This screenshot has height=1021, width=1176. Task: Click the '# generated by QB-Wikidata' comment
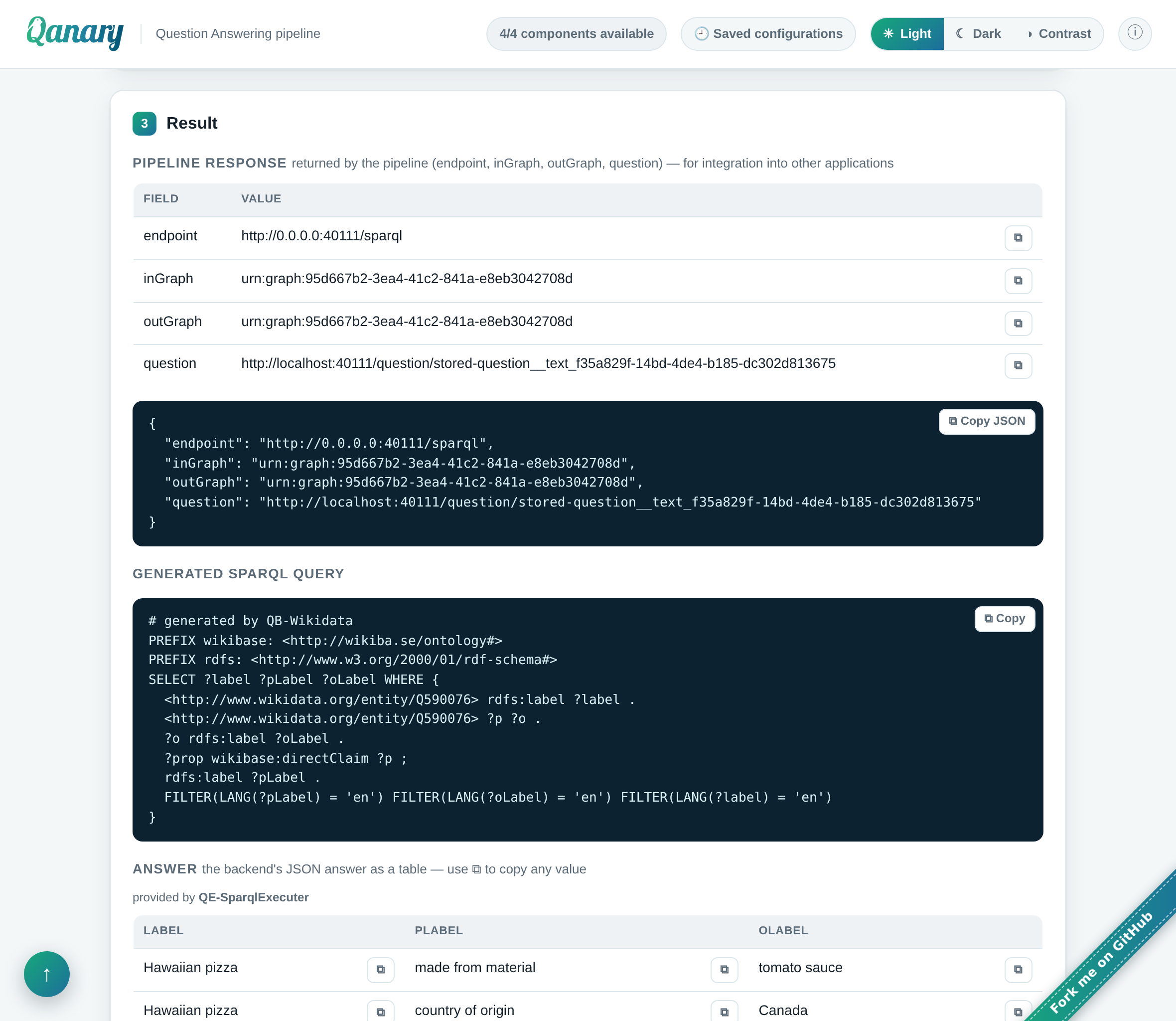(x=250, y=621)
